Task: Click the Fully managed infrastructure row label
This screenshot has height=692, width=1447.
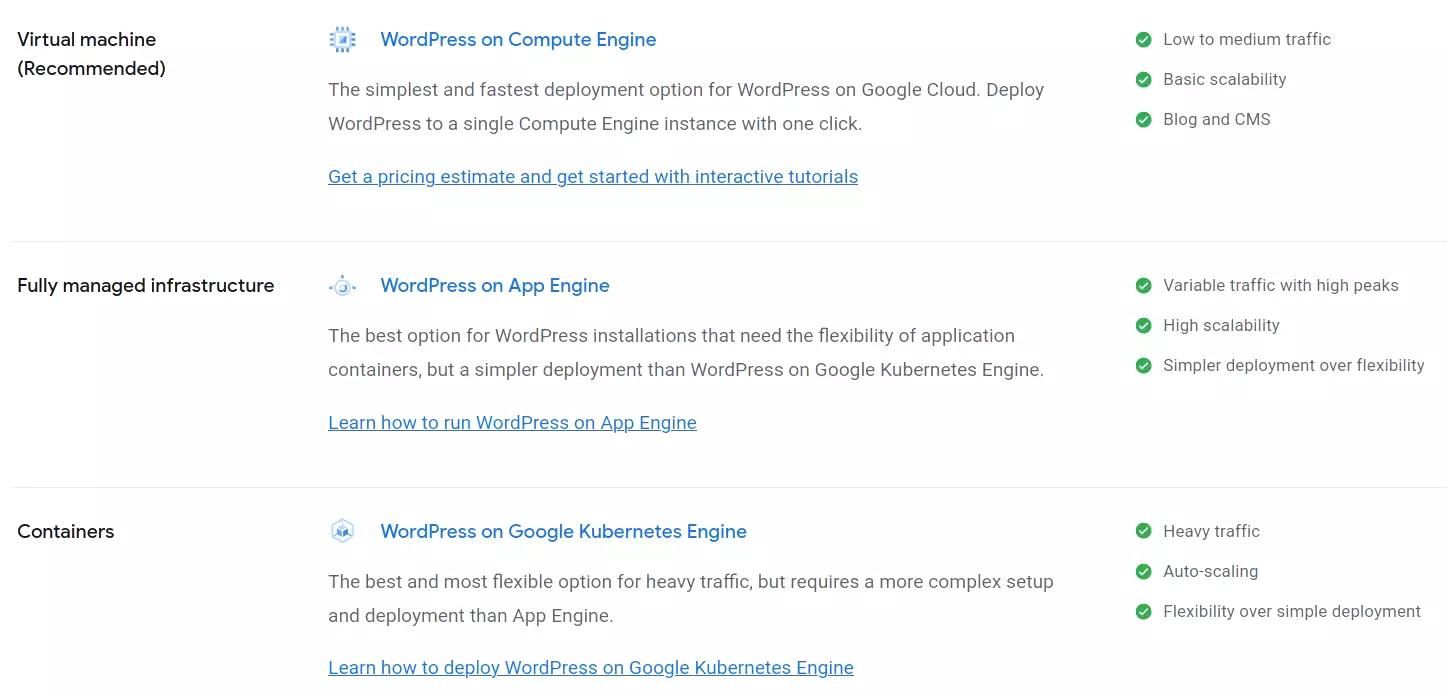Action: [145, 286]
